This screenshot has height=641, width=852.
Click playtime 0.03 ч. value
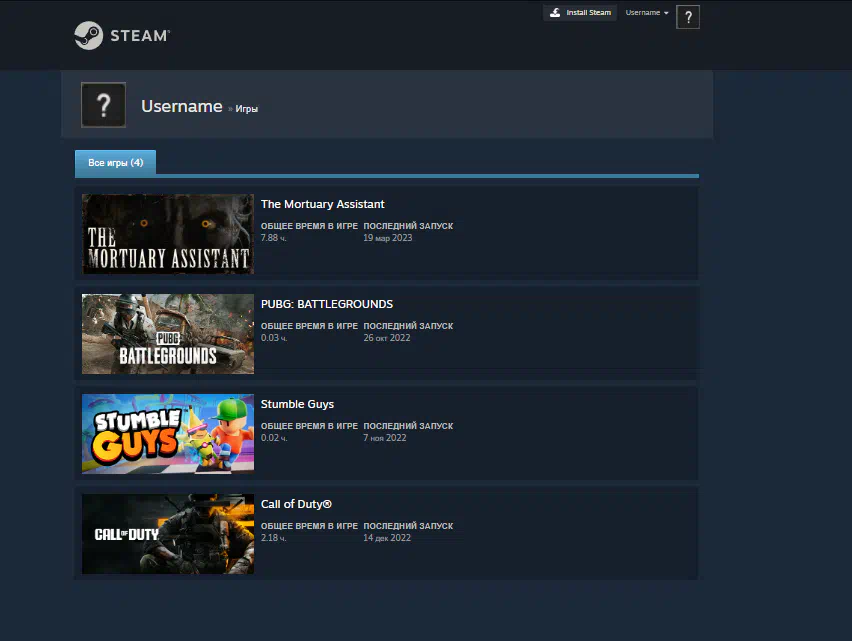click(x=273, y=338)
